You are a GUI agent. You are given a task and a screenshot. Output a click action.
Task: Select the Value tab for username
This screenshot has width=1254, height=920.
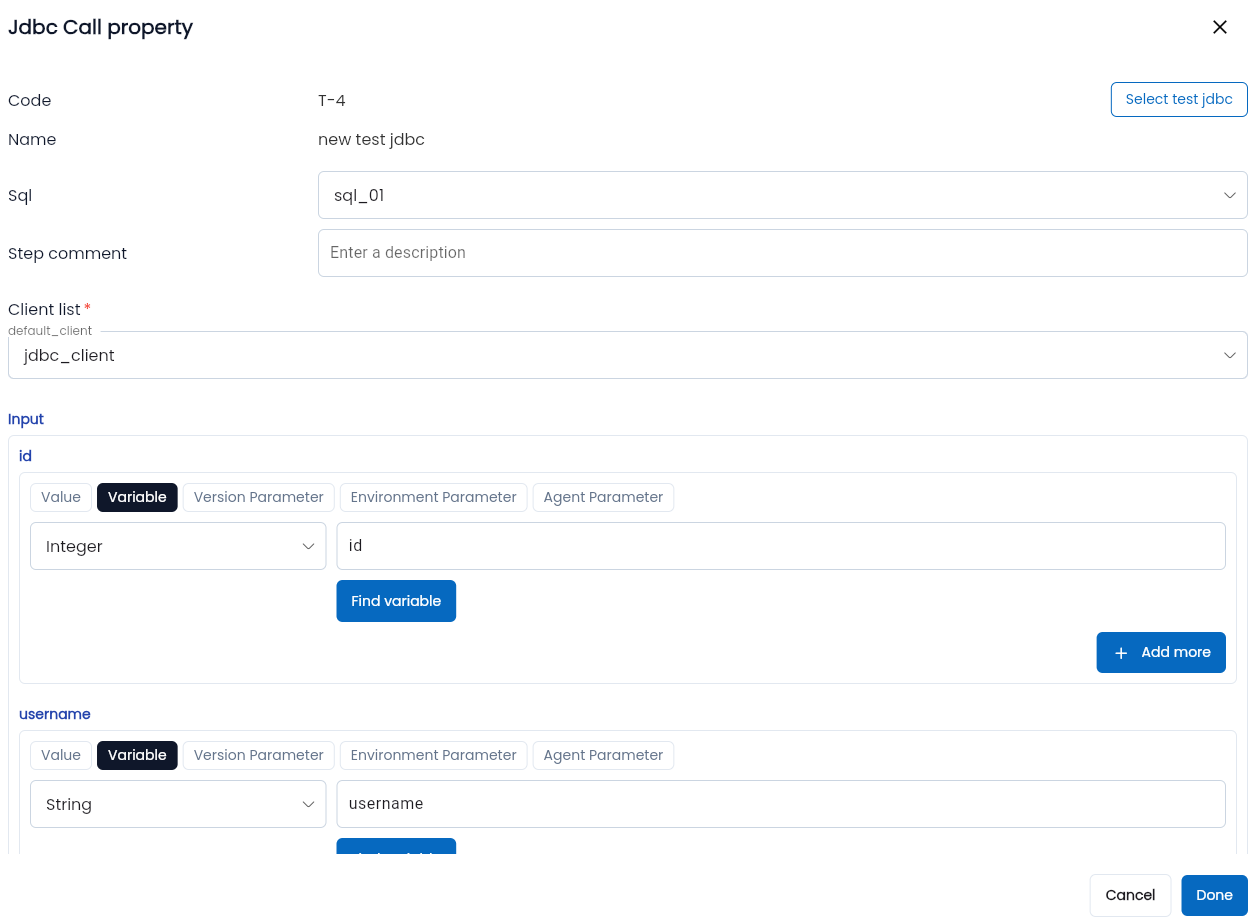(61, 755)
